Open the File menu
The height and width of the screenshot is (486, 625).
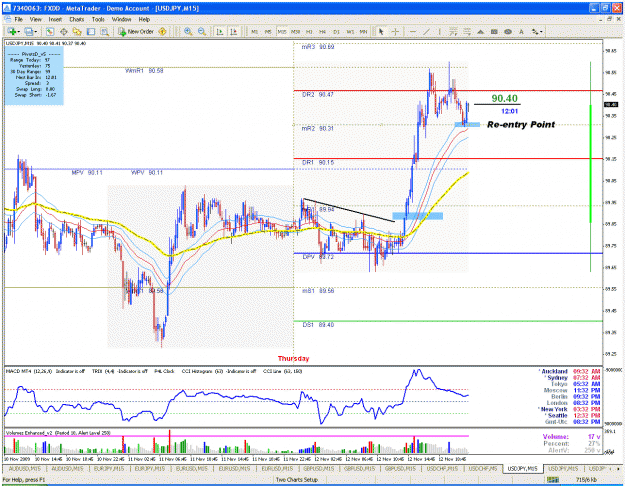click(19, 19)
